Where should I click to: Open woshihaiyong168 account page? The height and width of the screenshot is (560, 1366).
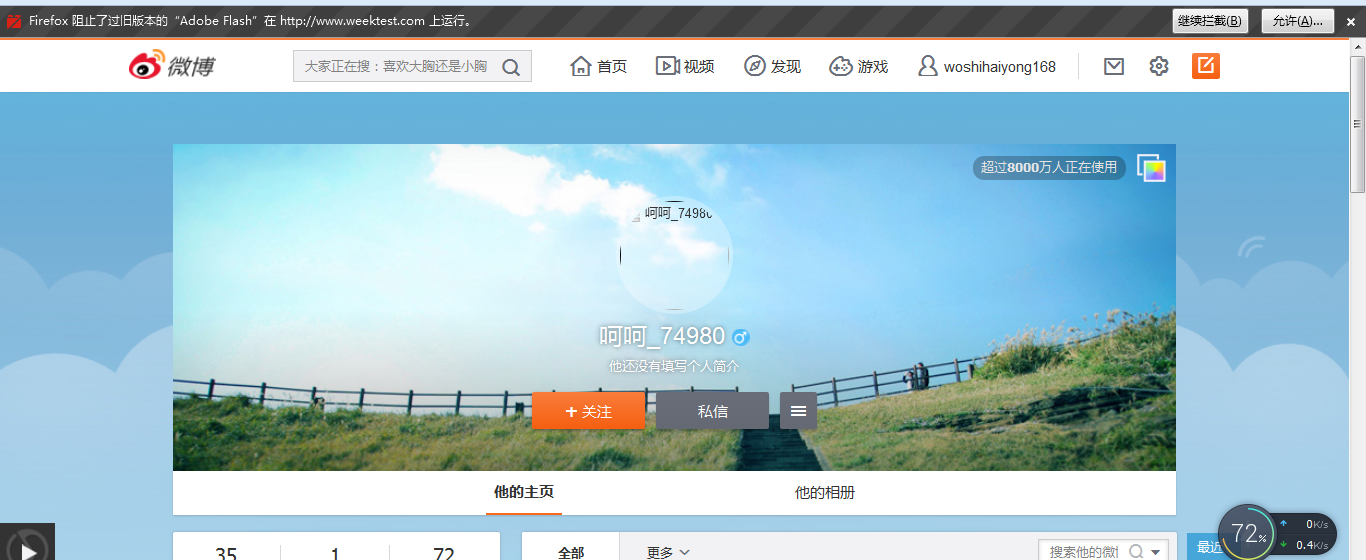pos(987,66)
